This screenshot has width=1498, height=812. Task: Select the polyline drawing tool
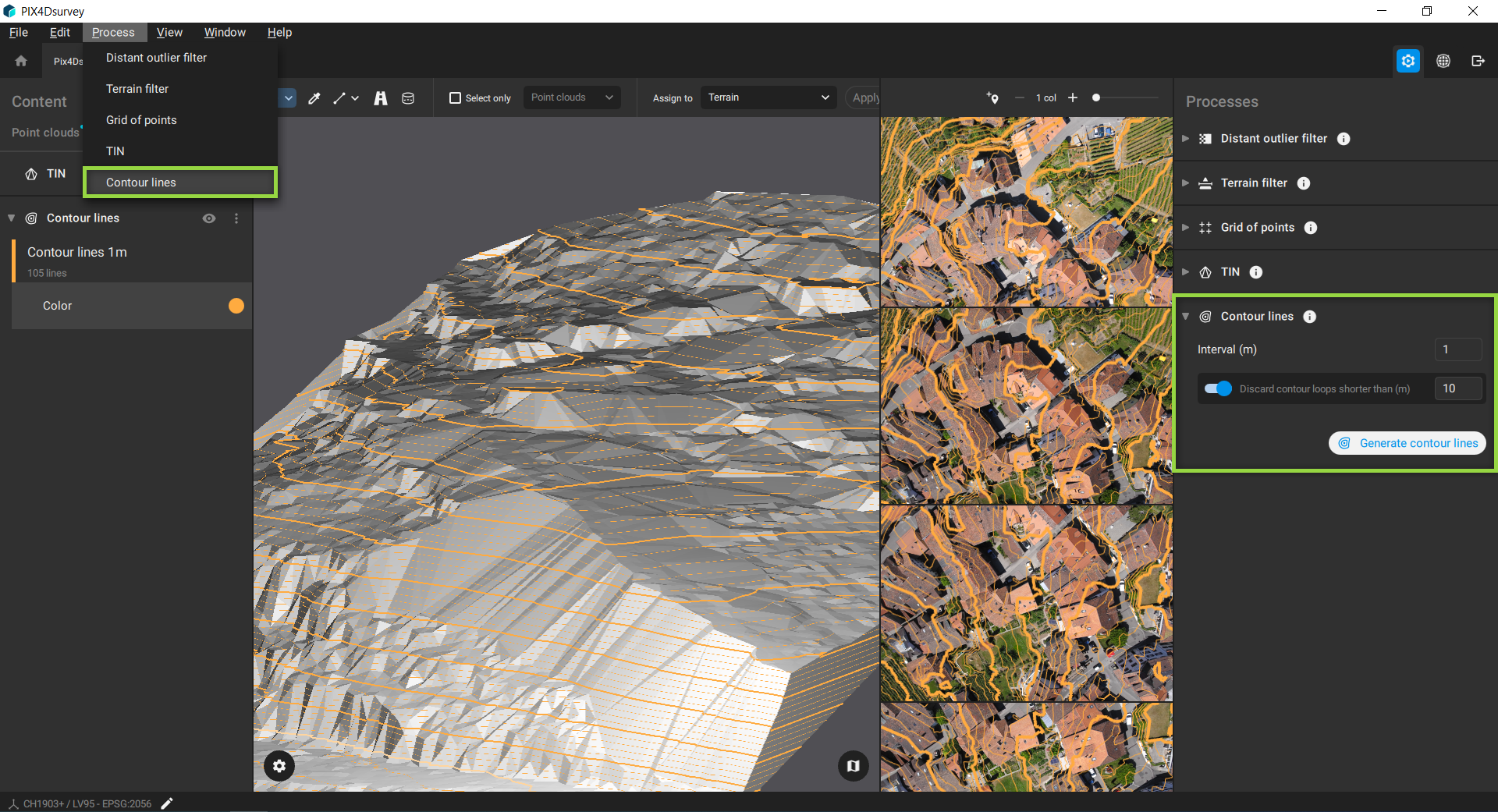[341, 98]
